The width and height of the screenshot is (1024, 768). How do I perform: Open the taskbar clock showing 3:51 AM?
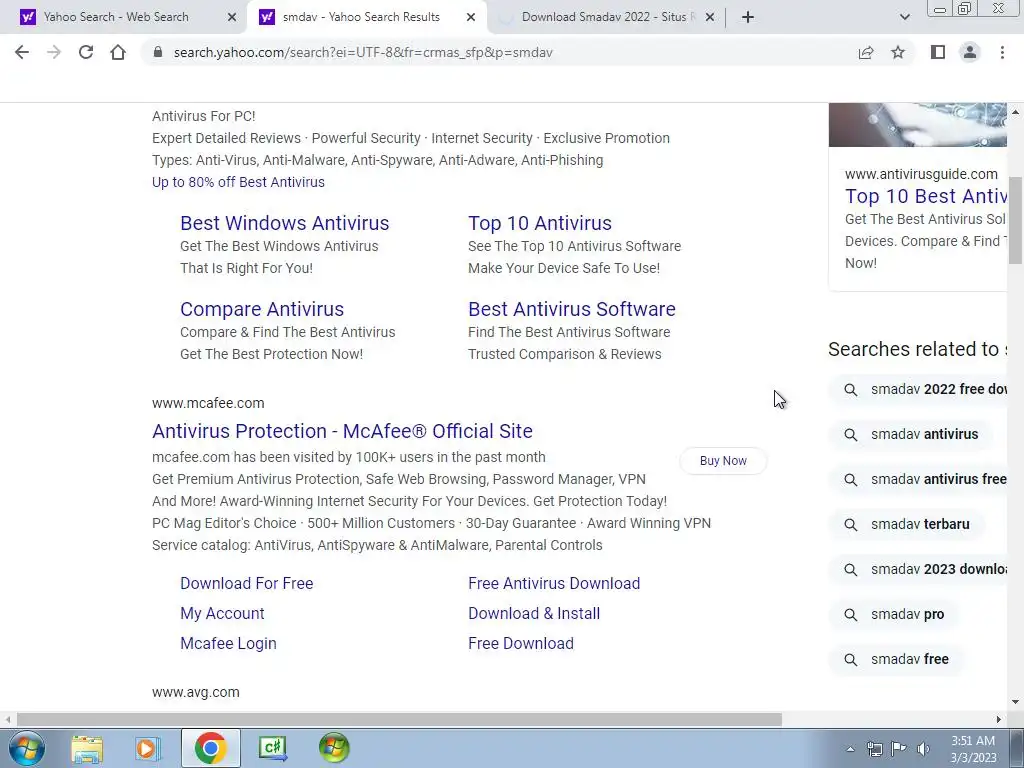point(973,749)
